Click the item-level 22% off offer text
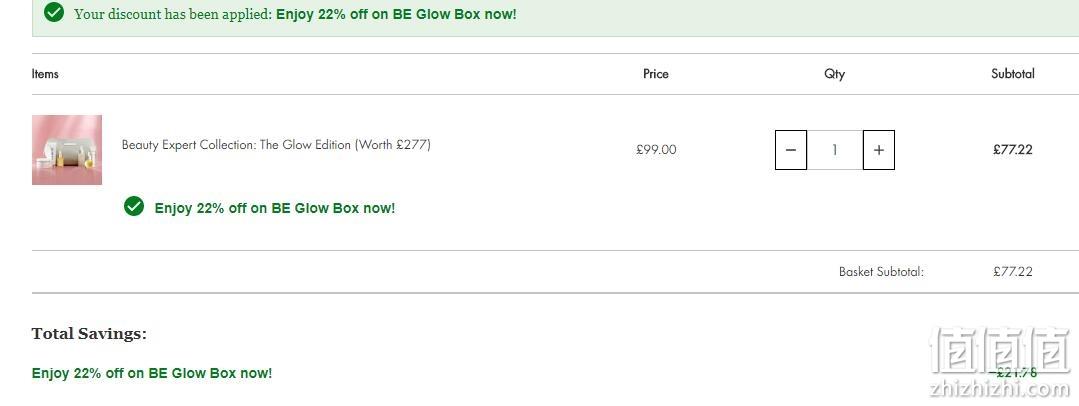 [275, 208]
